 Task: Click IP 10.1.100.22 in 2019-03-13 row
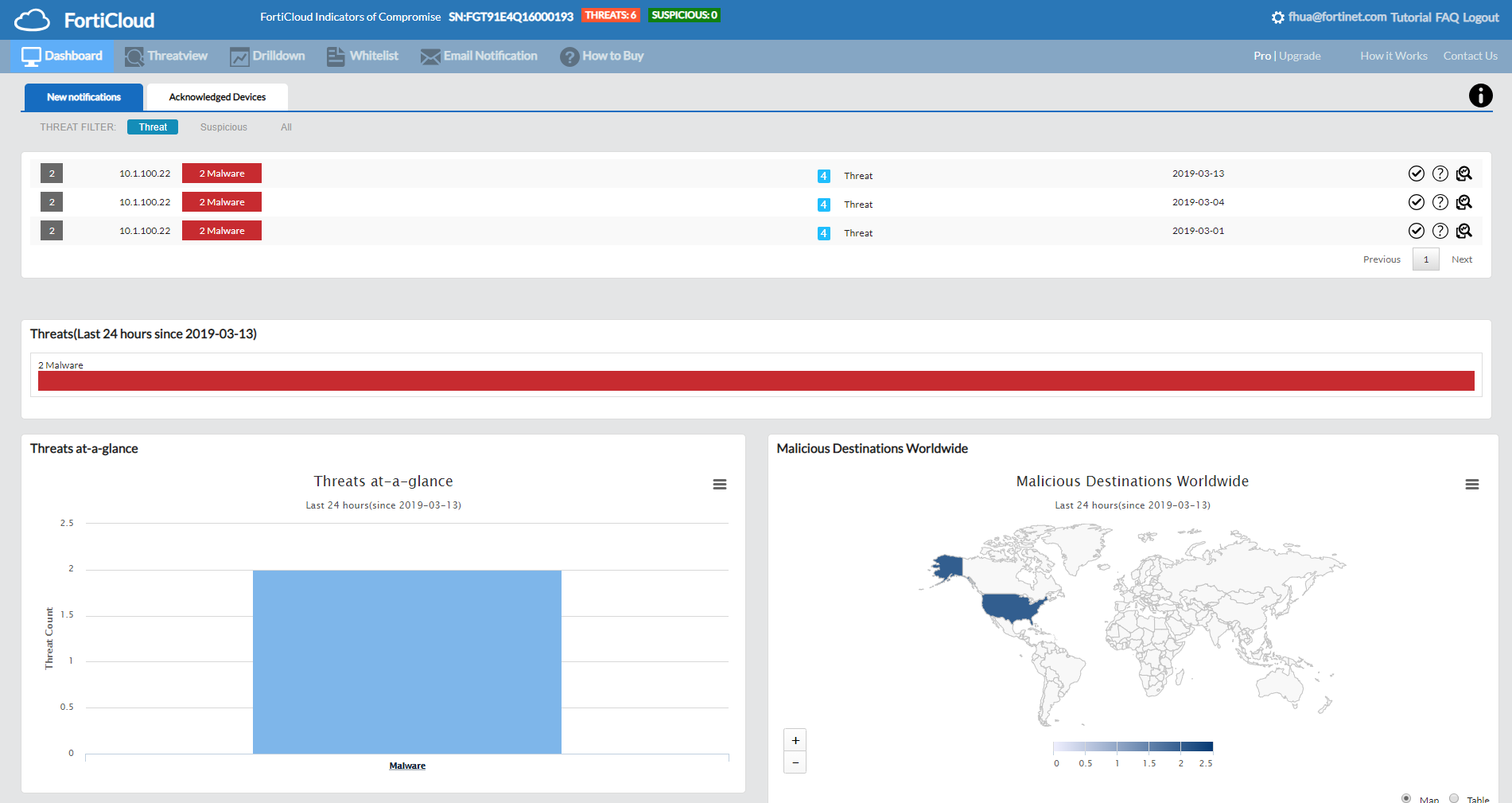point(145,173)
